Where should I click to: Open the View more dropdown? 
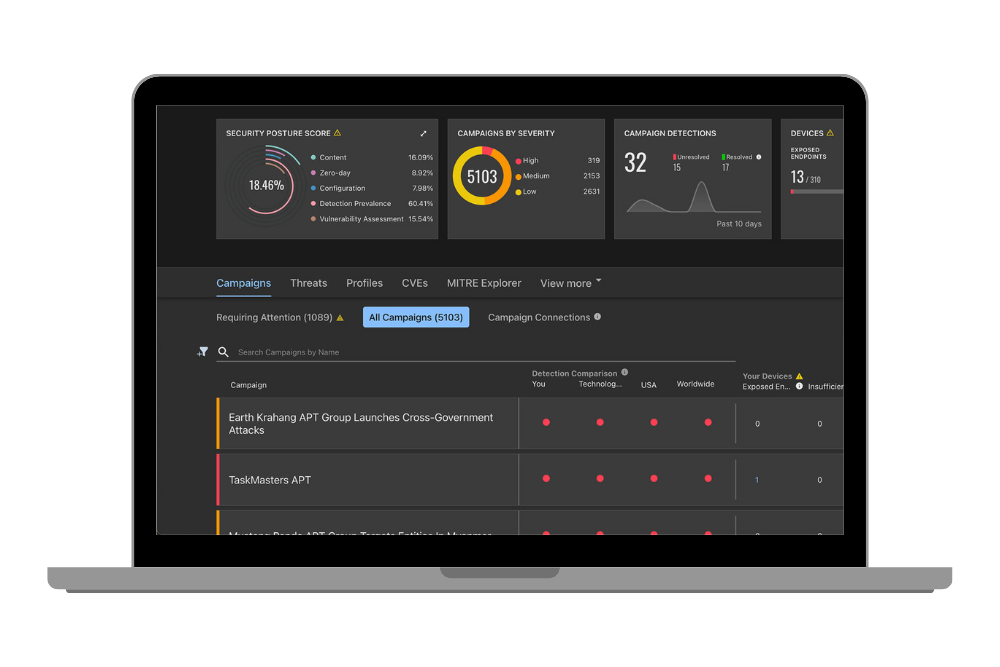coord(571,283)
